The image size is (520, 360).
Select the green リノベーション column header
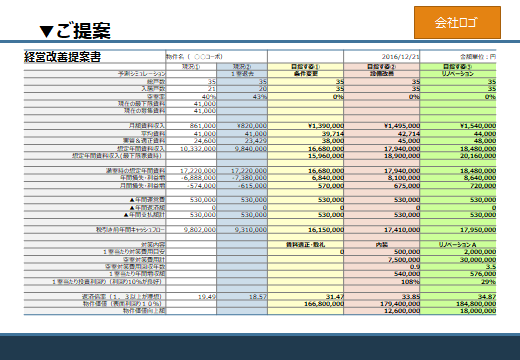coord(458,74)
